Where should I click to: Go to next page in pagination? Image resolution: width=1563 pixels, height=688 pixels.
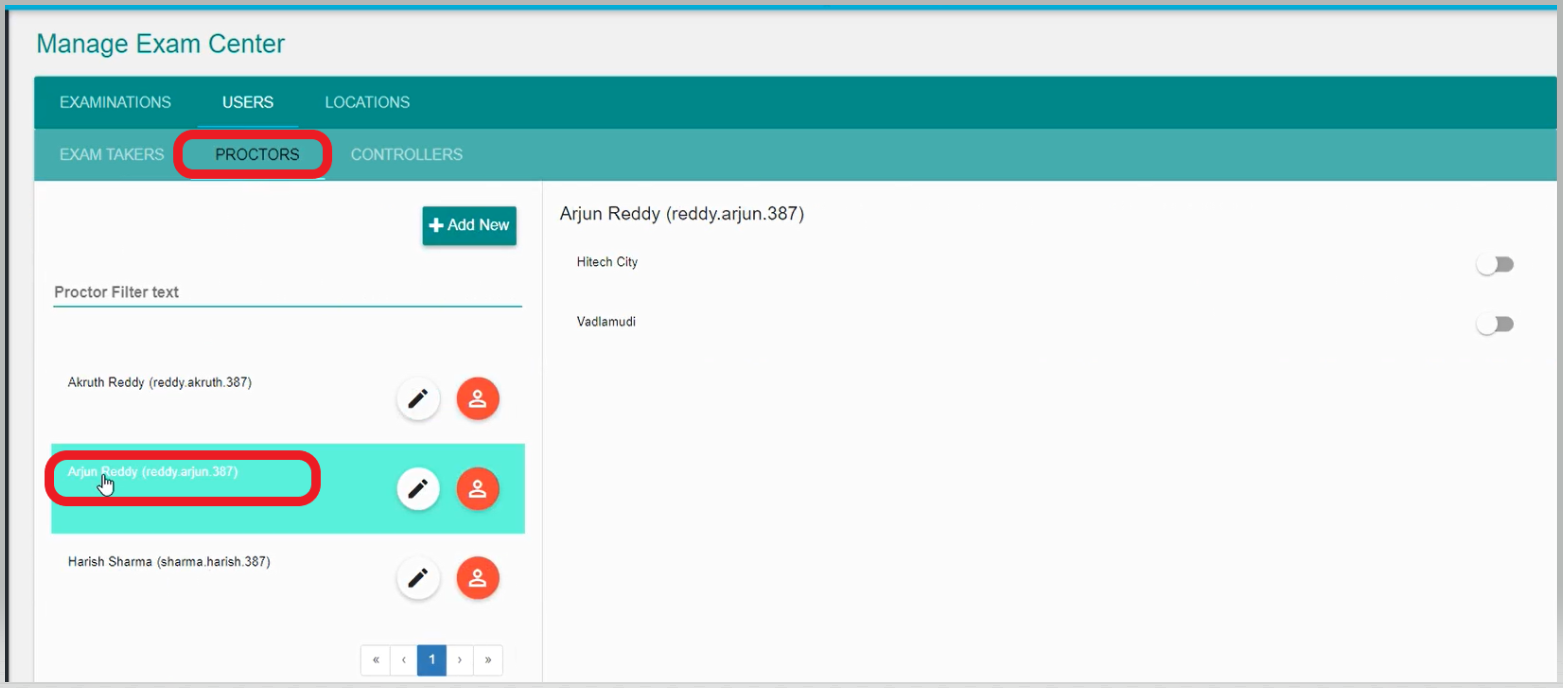460,660
